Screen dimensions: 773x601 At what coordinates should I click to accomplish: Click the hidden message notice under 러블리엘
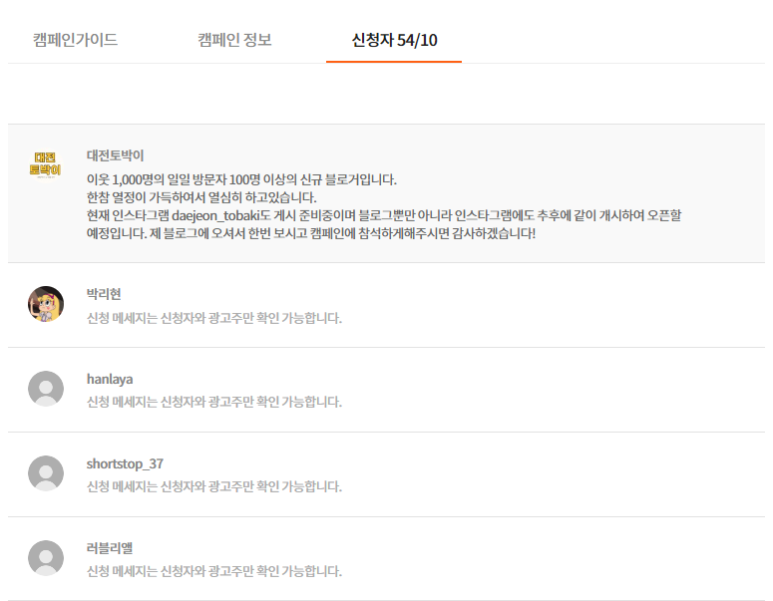214,571
